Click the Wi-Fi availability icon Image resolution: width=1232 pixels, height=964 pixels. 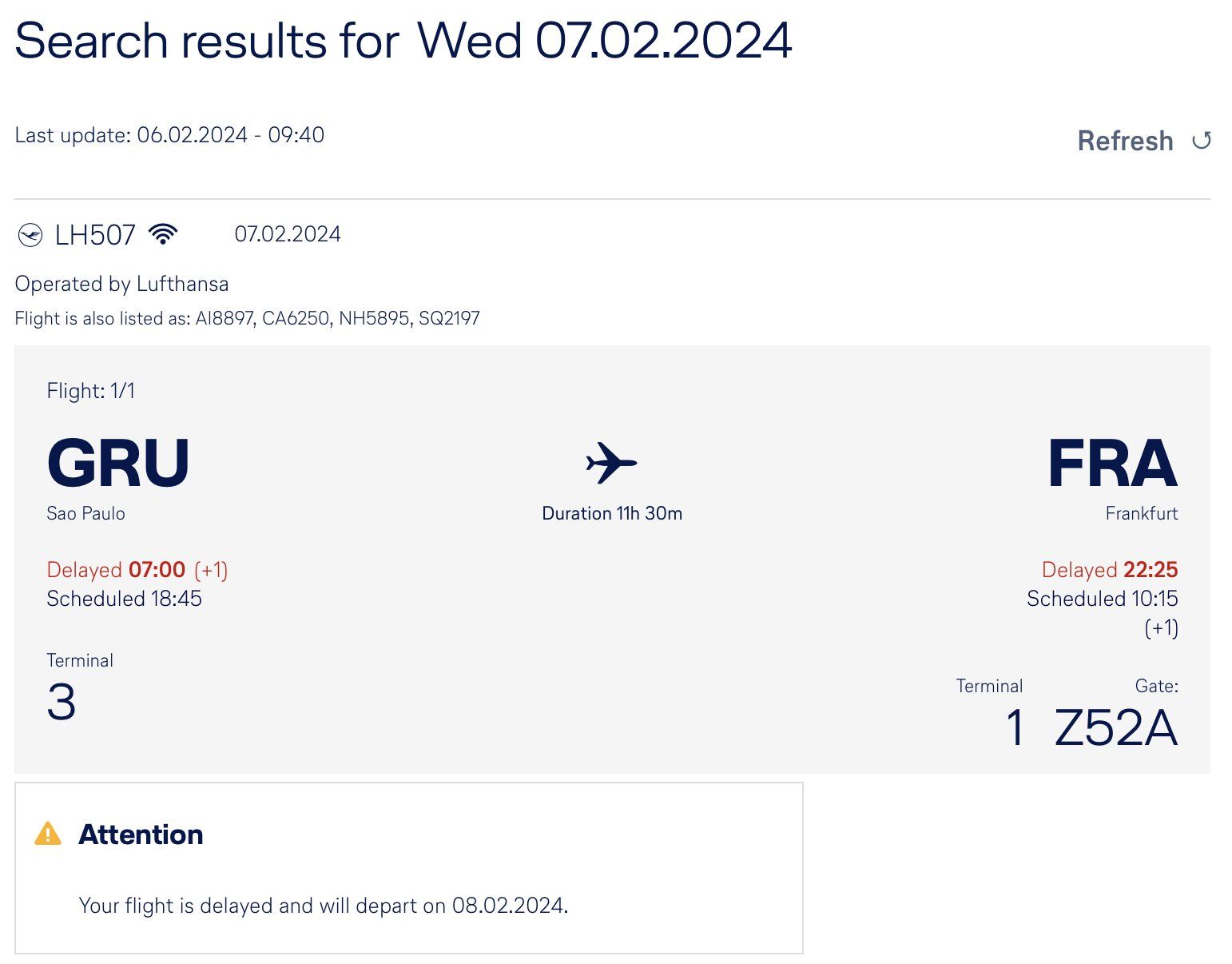[x=163, y=233]
